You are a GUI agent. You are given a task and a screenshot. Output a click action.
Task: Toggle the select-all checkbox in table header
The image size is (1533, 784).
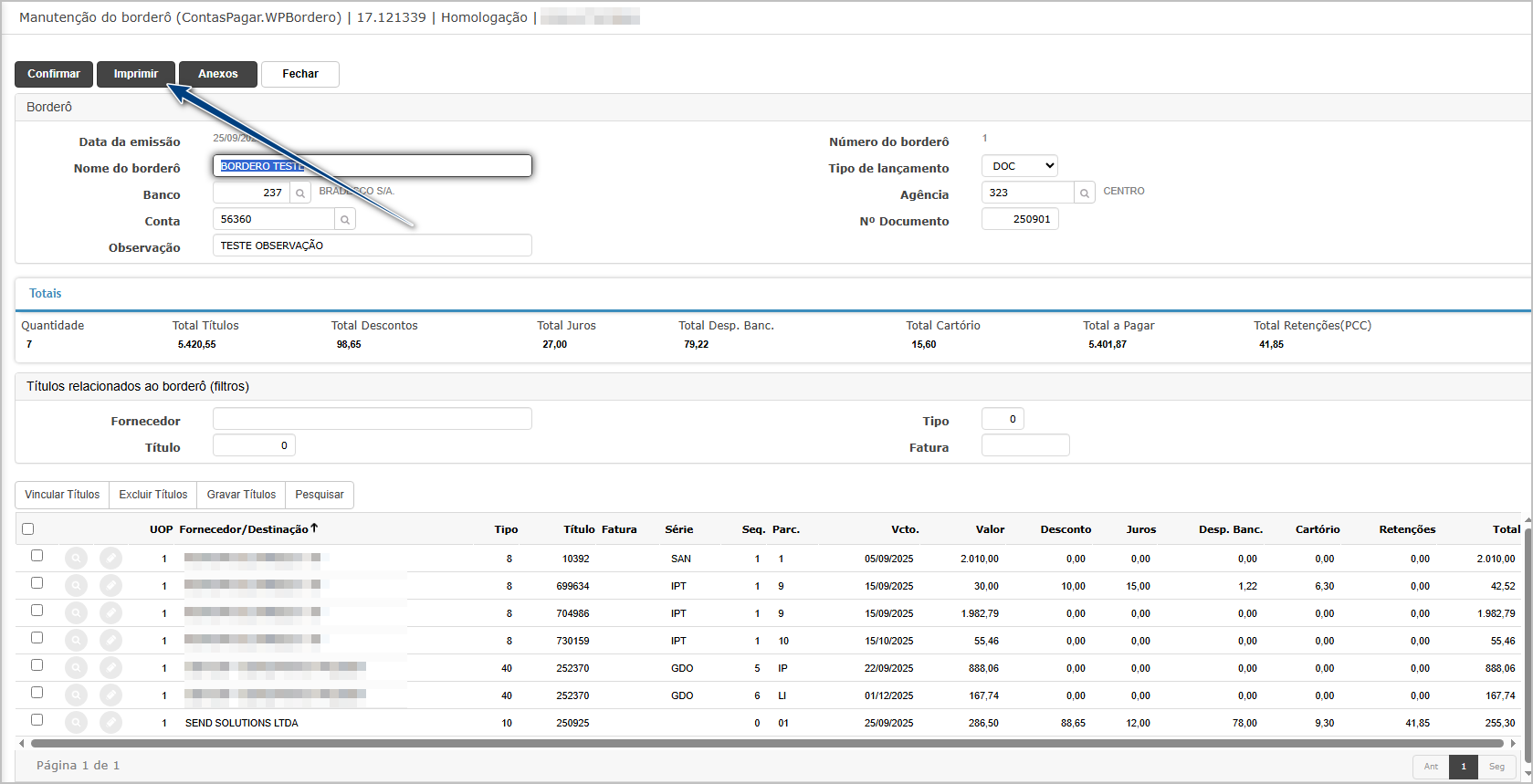click(28, 529)
